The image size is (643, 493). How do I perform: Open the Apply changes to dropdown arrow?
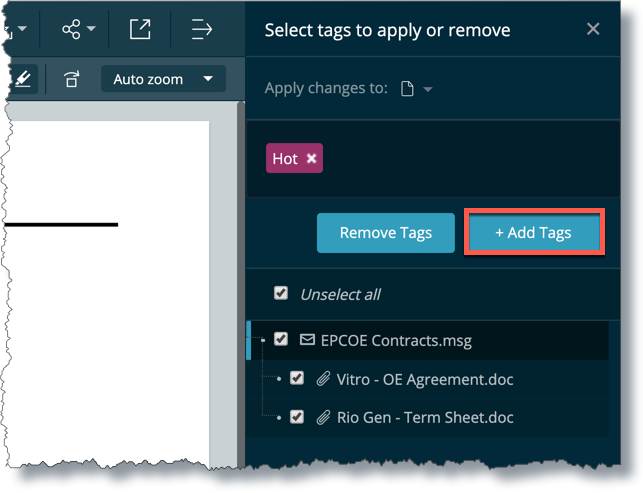(x=428, y=89)
